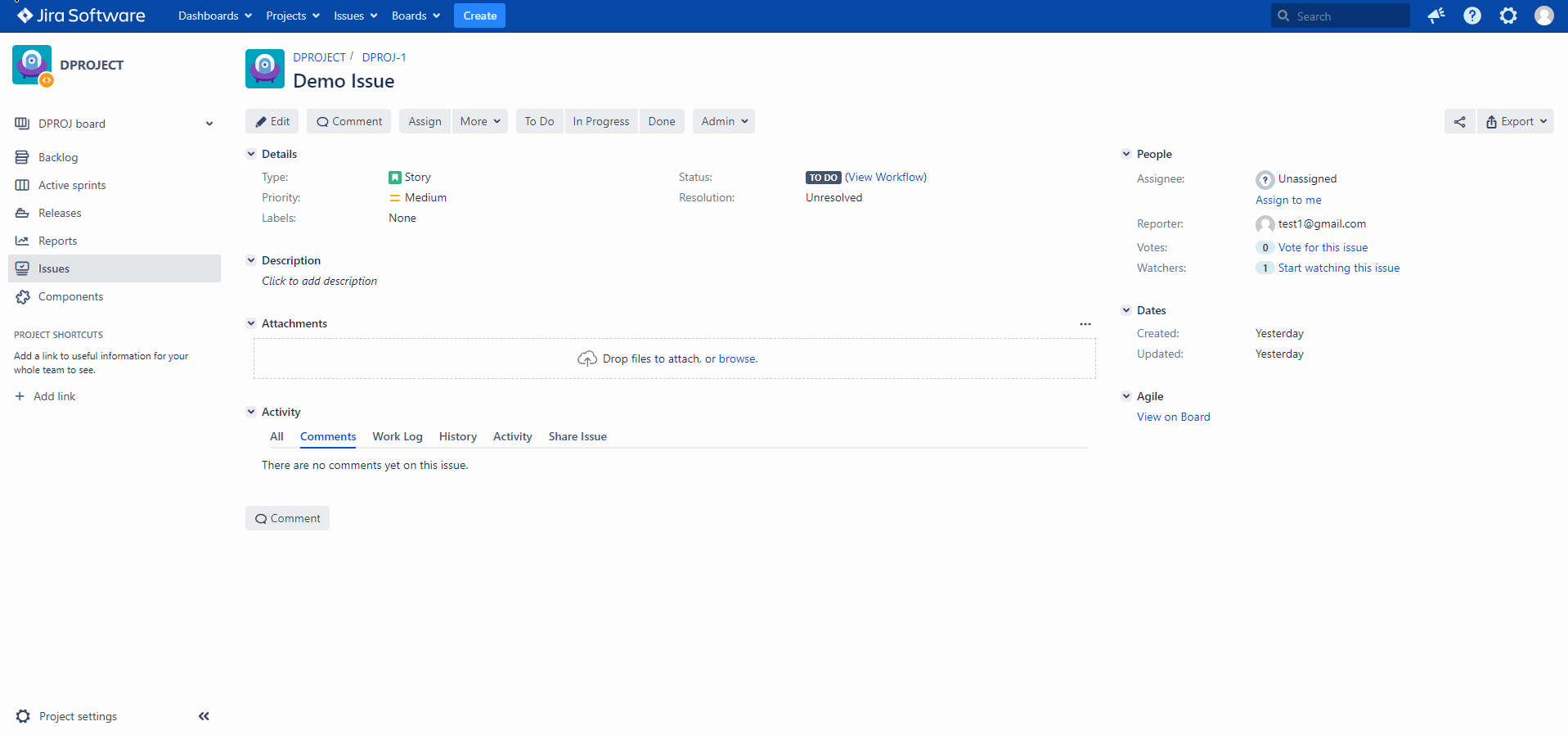Open the help question mark icon
This screenshot has height=735, width=1568.
[1472, 16]
